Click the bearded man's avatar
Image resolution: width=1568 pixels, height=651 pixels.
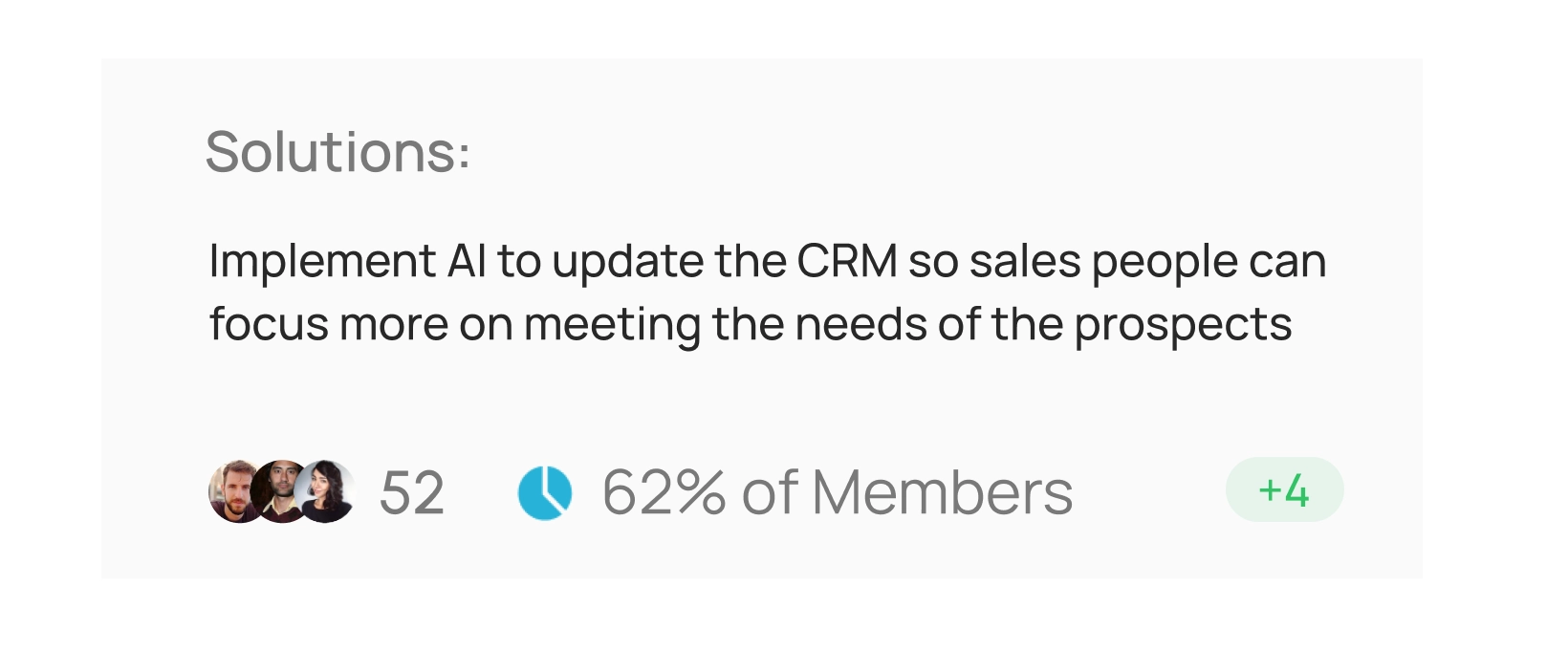[232, 491]
